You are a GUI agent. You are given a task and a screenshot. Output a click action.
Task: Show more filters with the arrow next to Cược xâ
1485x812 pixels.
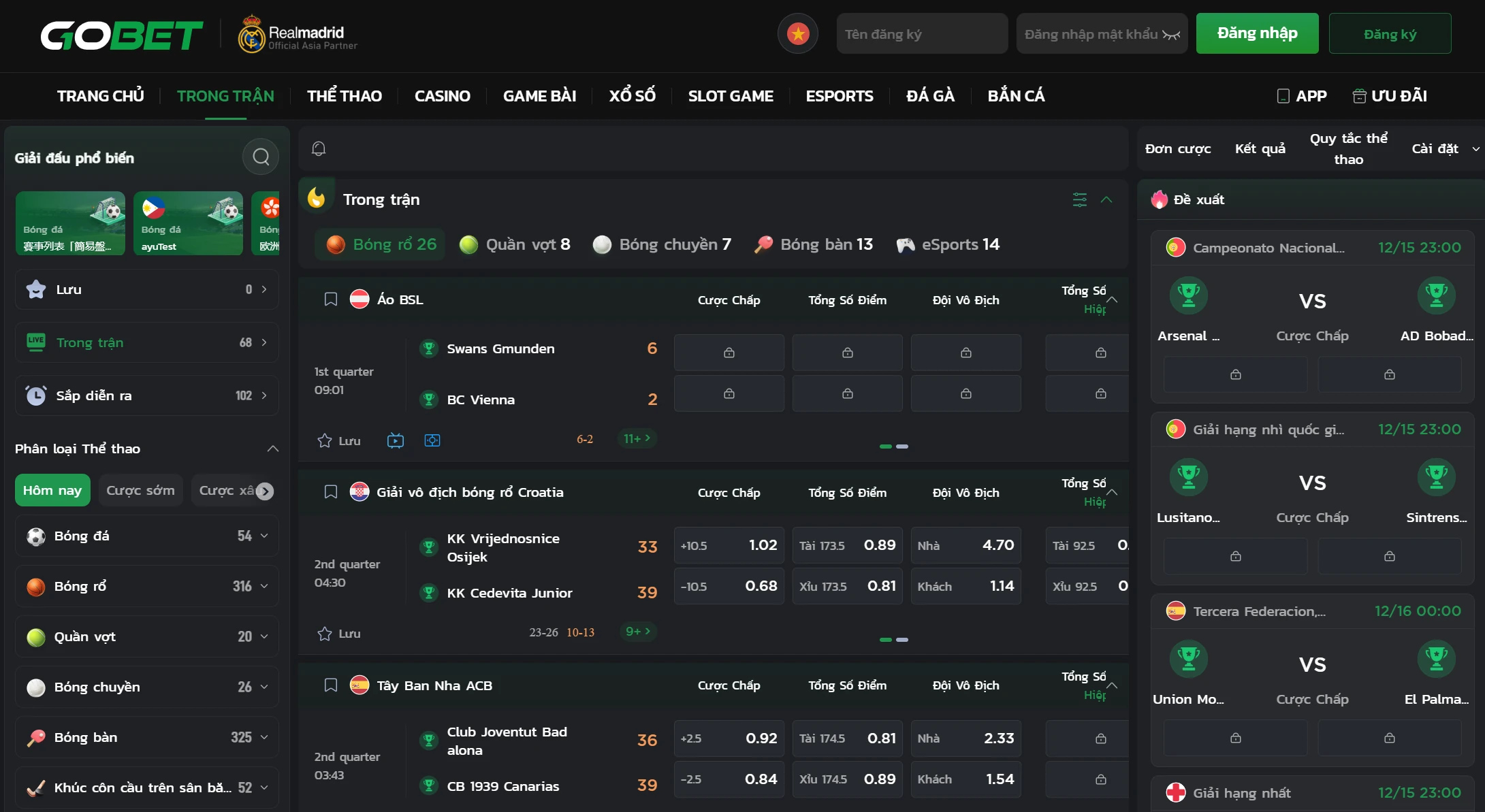[265, 491]
